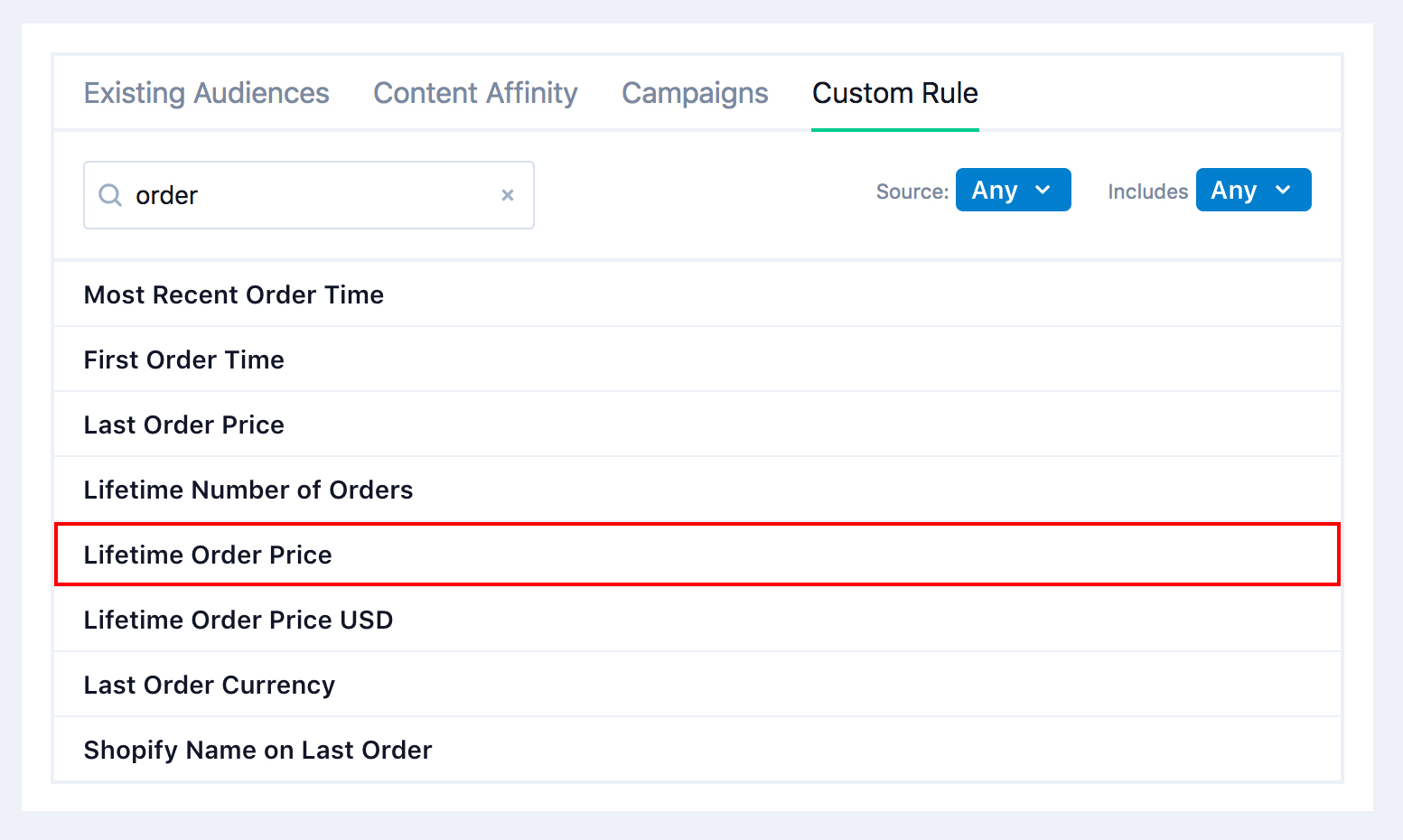Open the Includes dropdown
Screen dimensions: 1403x840
click(x=1253, y=190)
